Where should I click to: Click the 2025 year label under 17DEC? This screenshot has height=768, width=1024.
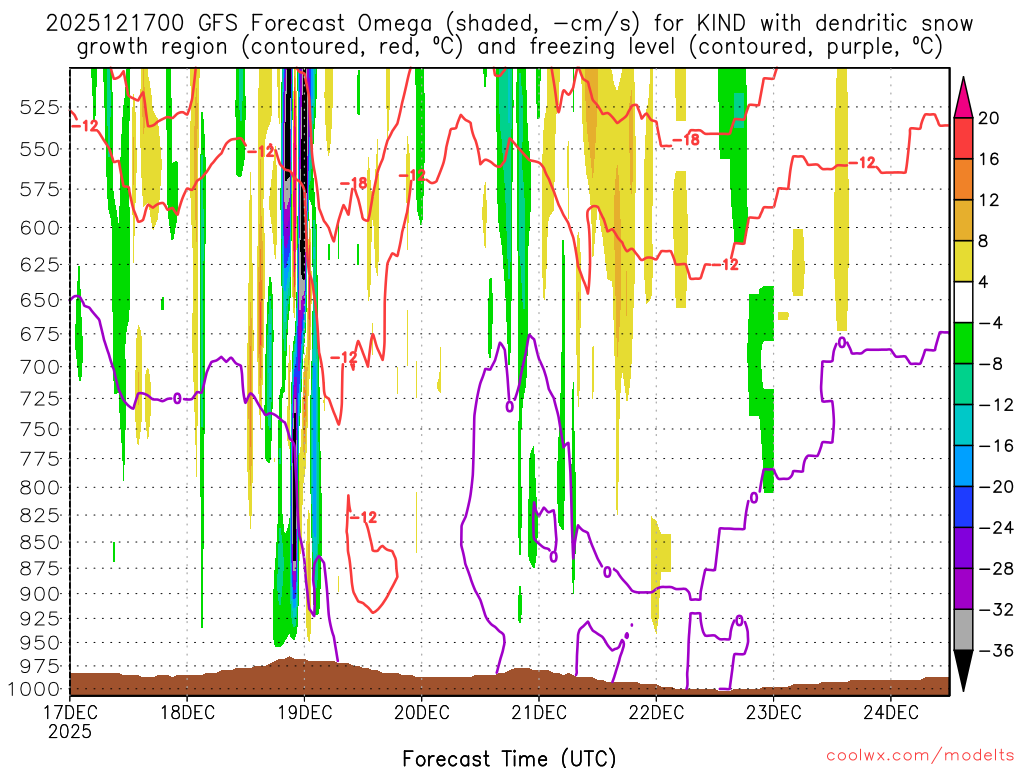(x=70, y=732)
